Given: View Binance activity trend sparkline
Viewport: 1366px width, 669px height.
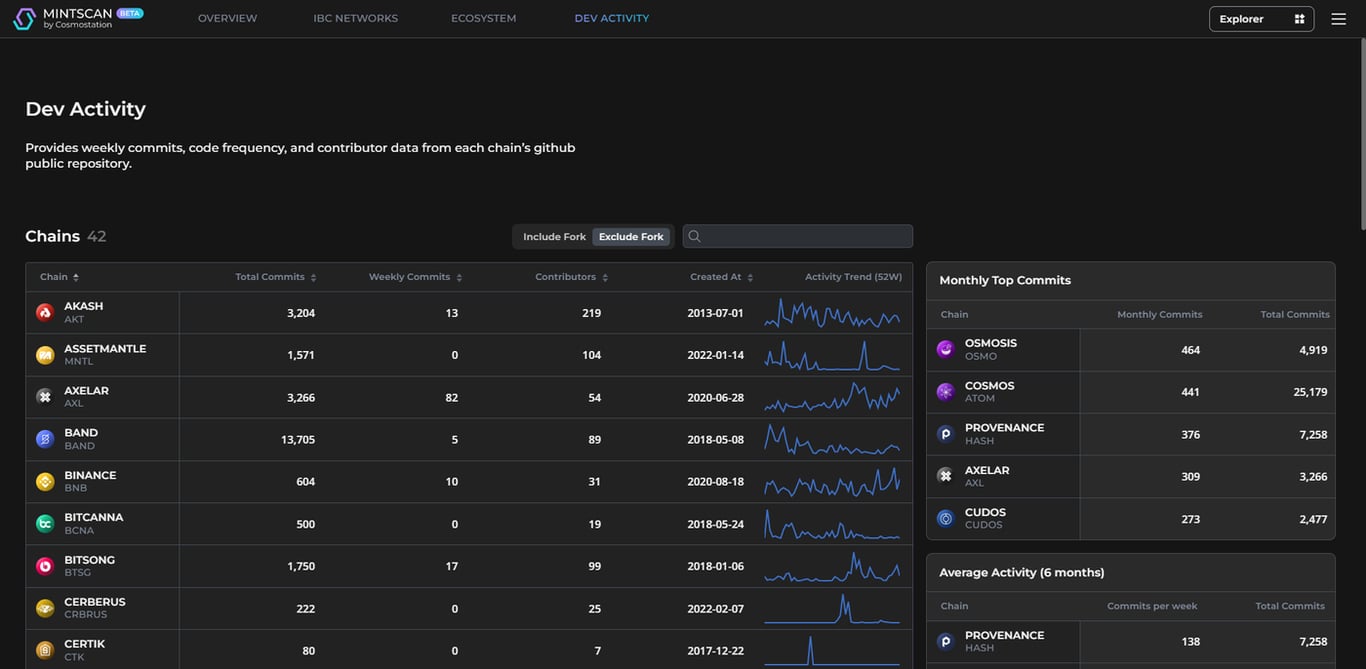Looking at the screenshot, I should point(832,482).
